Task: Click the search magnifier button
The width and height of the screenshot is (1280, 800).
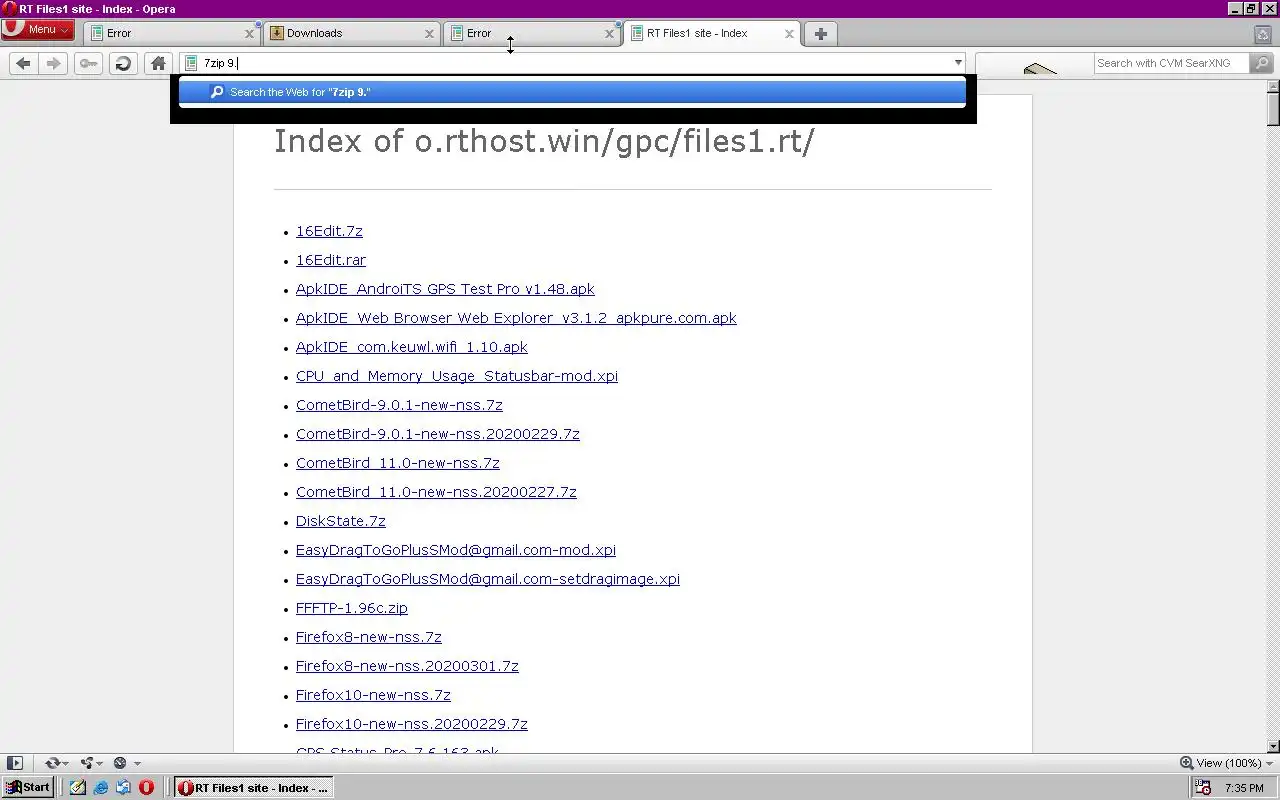Action: tap(1261, 63)
